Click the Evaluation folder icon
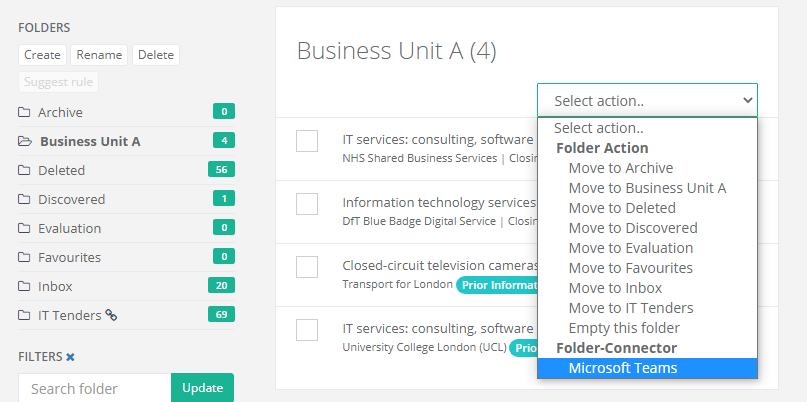 [24, 228]
